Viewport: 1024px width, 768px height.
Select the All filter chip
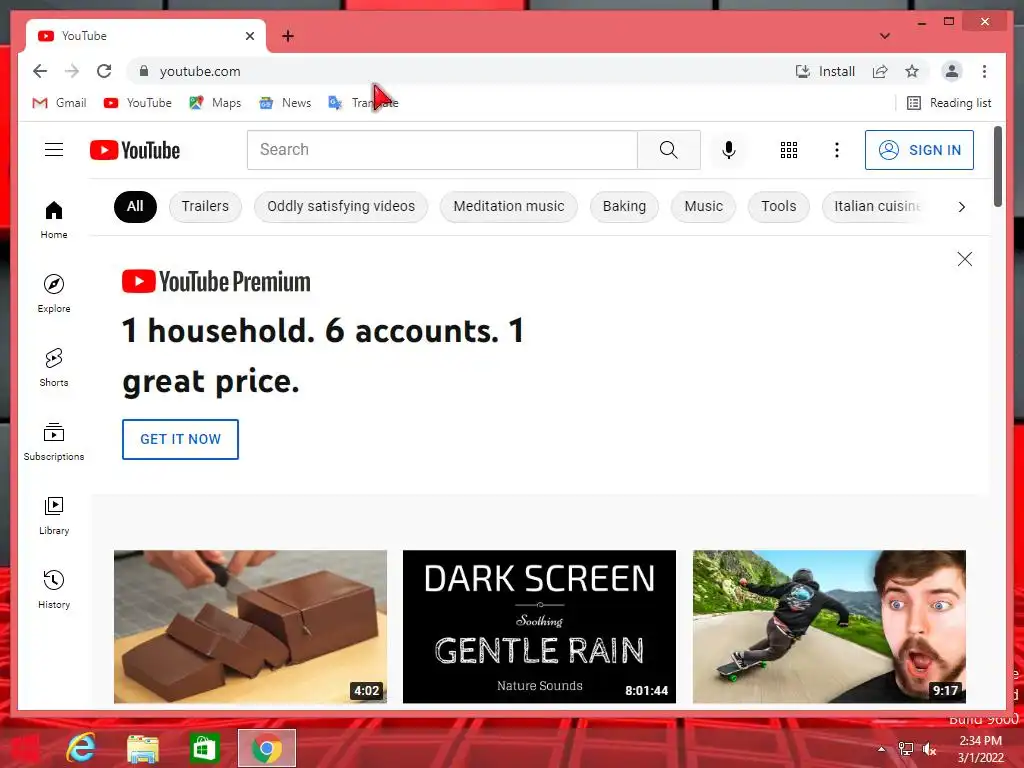click(x=135, y=206)
